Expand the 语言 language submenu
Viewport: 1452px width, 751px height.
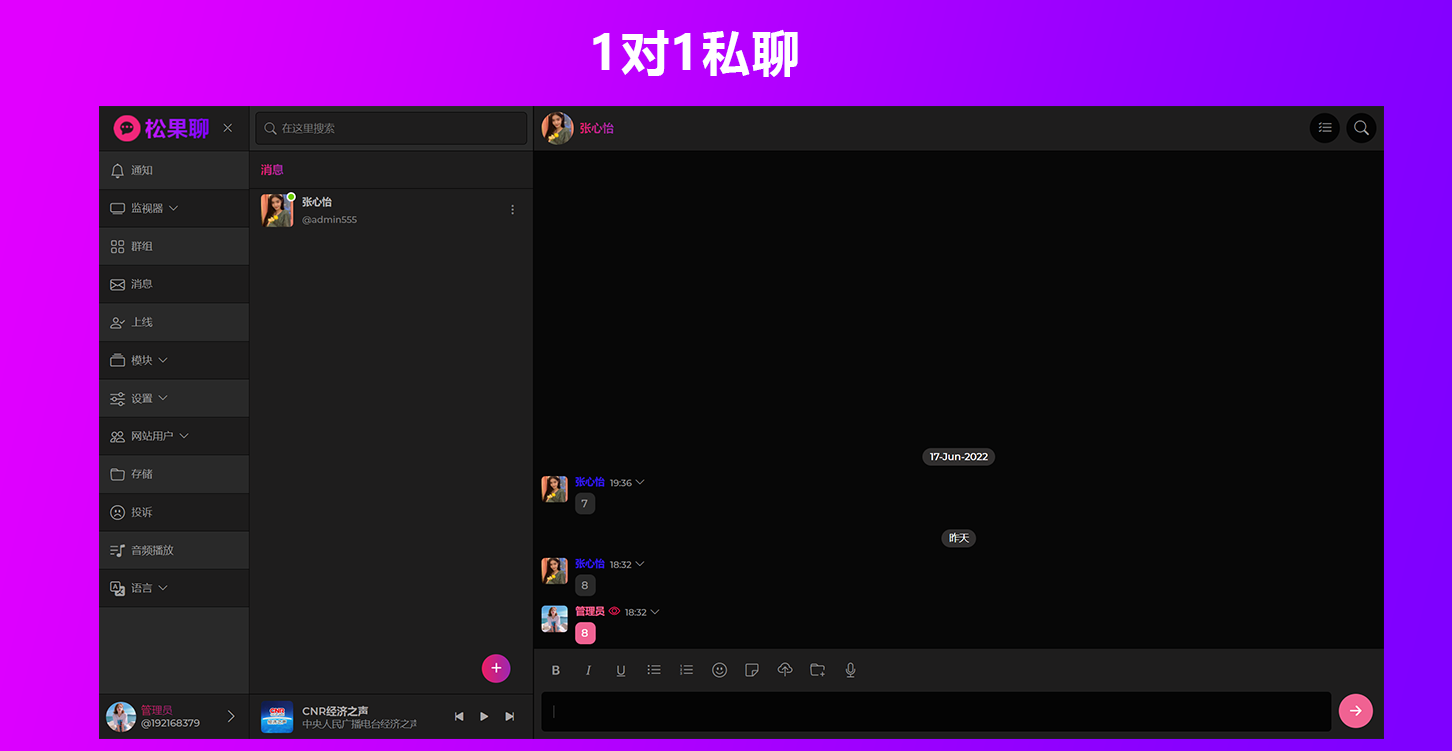coord(174,588)
